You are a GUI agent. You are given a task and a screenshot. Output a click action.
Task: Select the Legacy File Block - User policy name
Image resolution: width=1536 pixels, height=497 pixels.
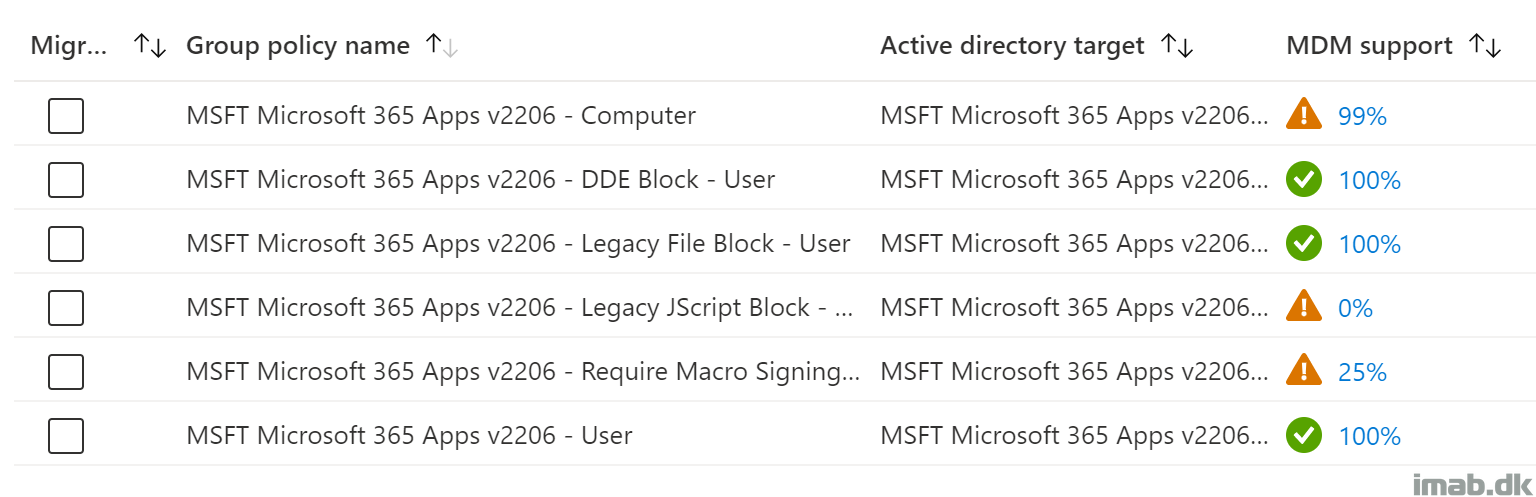pyautogui.click(x=518, y=244)
